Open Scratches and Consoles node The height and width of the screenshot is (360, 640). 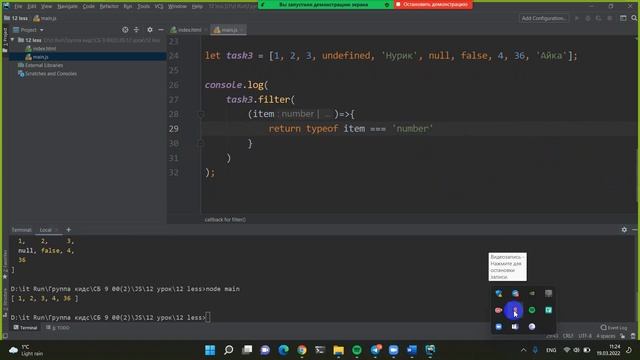click(47, 73)
